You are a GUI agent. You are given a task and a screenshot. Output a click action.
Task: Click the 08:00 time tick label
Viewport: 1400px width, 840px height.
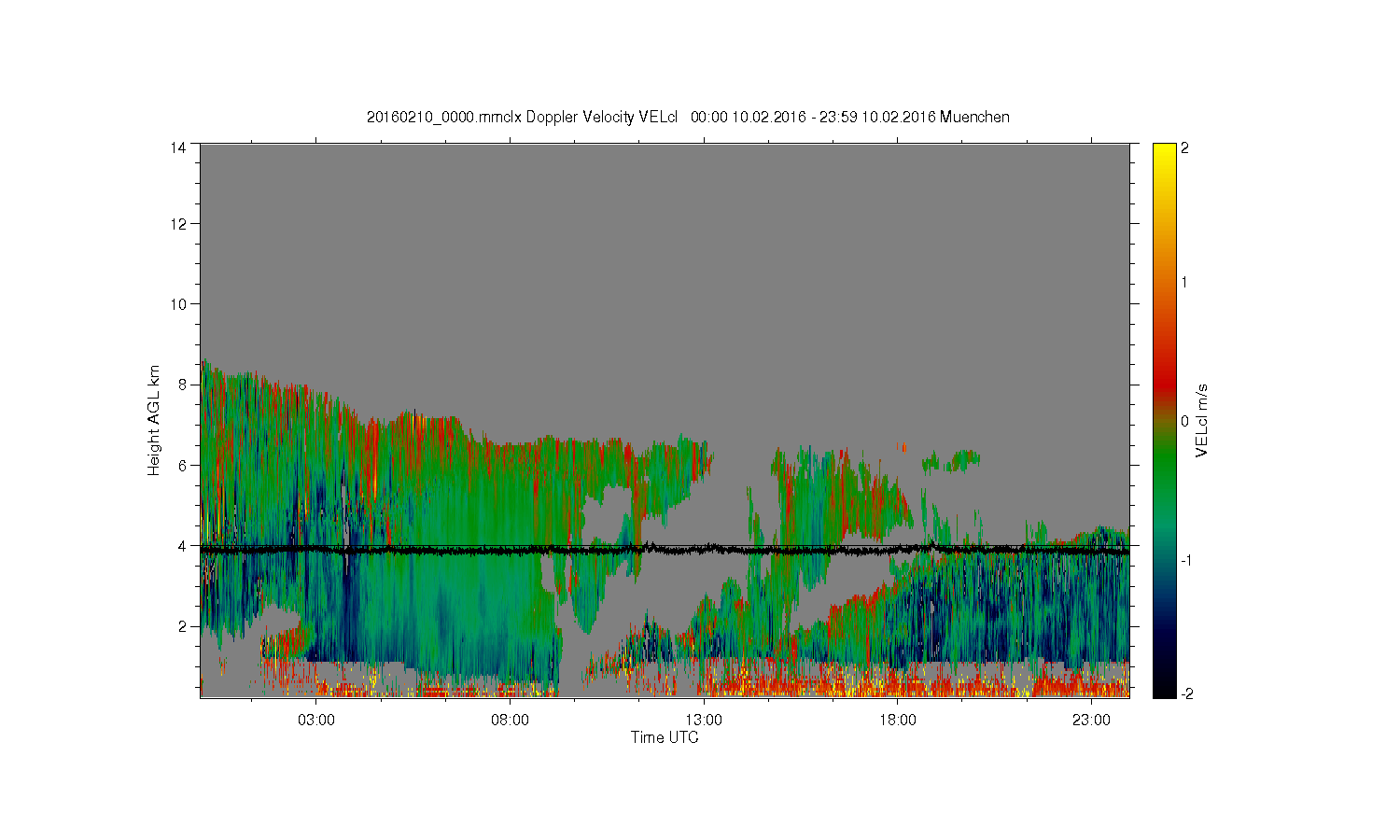click(x=510, y=720)
